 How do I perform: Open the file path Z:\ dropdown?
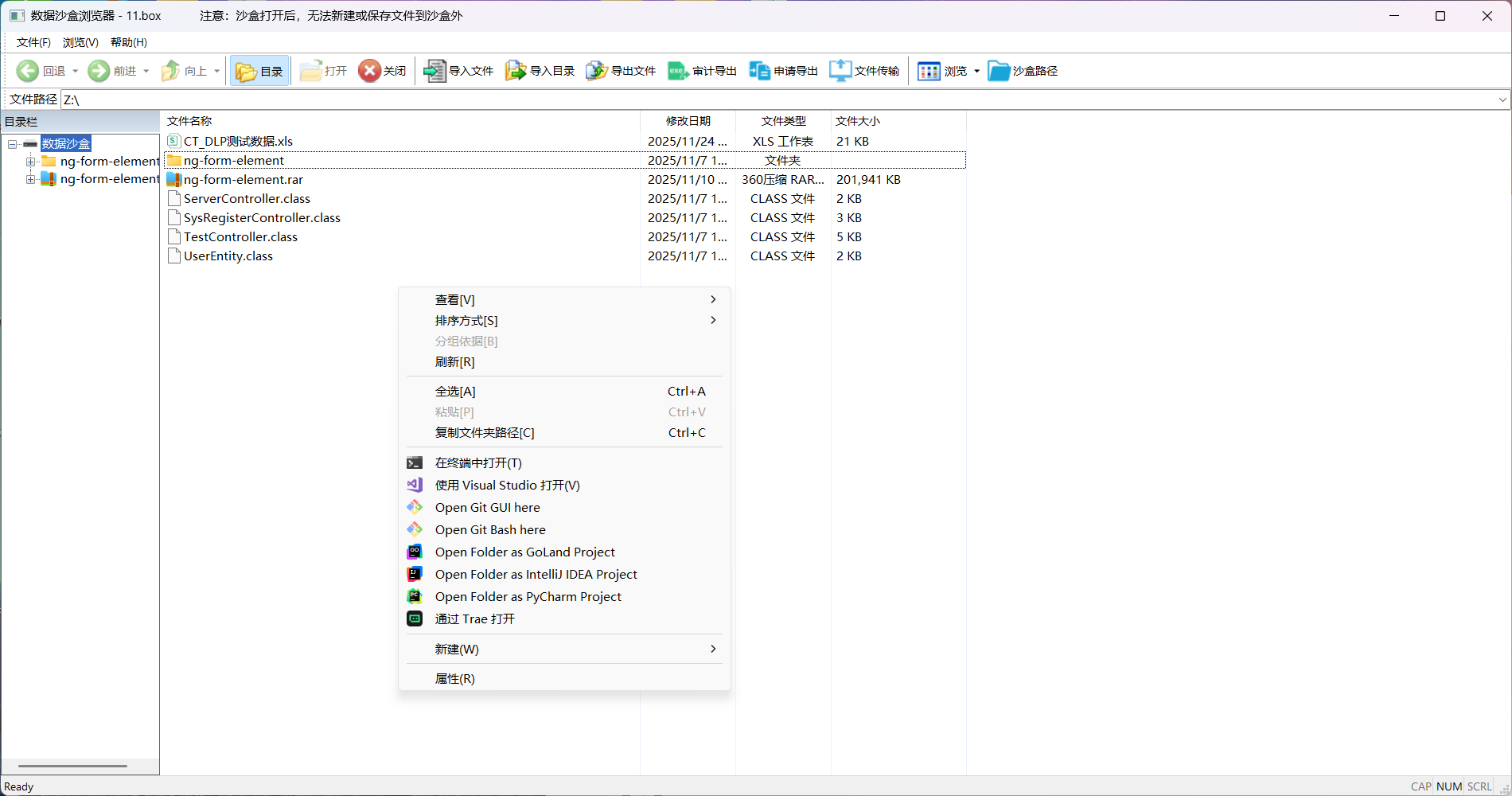(1502, 99)
